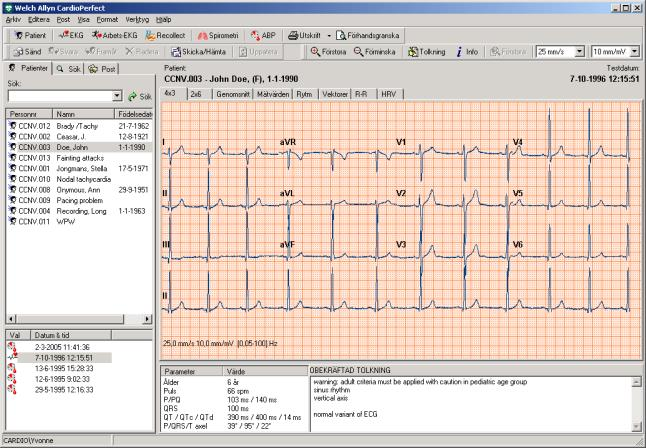Open the Hjälp menu
646x448 pixels.
[x=164, y=19]
